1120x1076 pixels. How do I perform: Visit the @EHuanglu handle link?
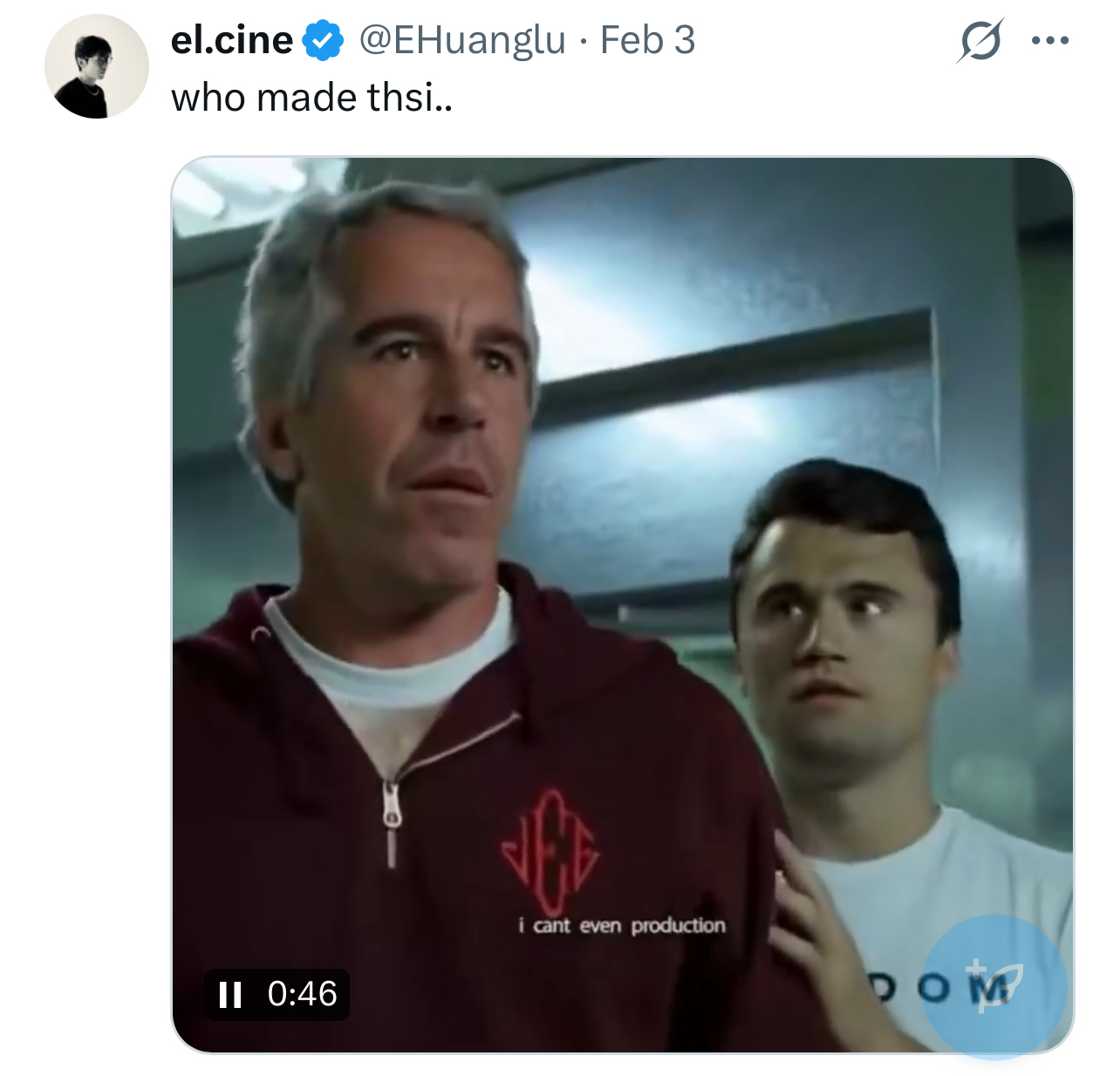point(462,40)
